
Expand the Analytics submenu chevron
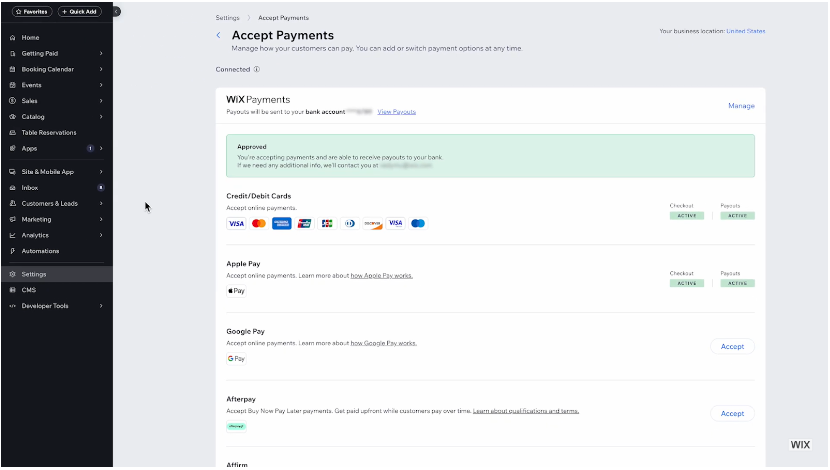coord(101,236)
